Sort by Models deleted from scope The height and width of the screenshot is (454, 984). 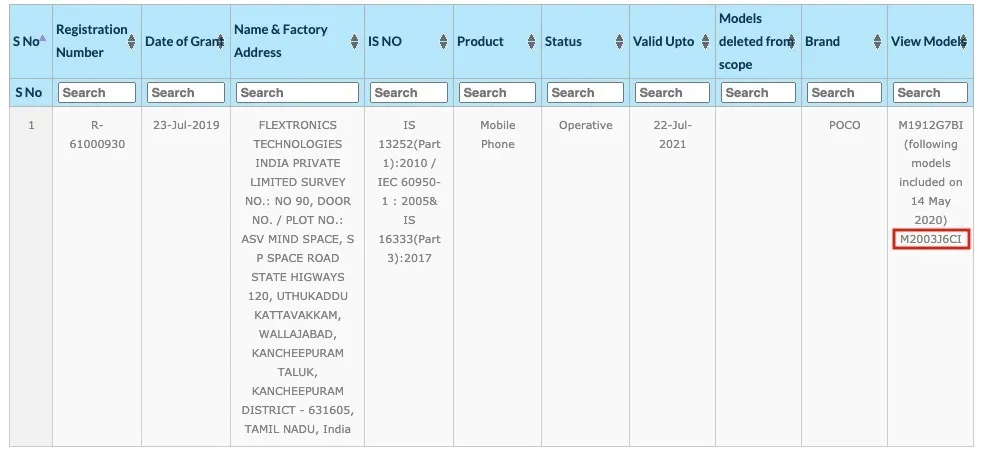point(793,42)
